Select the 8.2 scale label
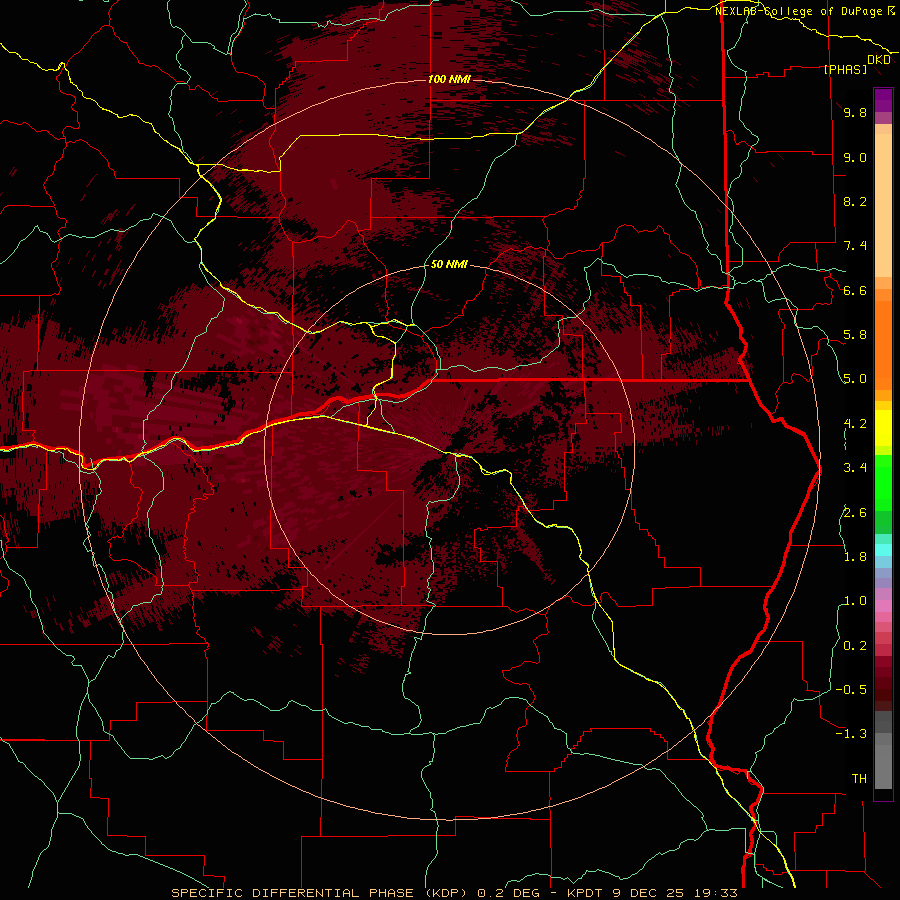The width and height of the screenshot is (900, 900). tap(855, 202)
